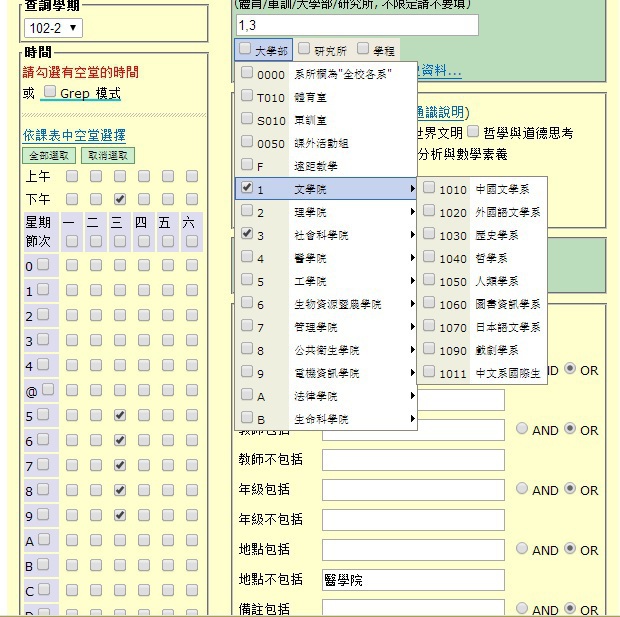Check the 上午 Saturday checkbox
The width and height of the screenshot is (620, 617).
click(192, 176)
